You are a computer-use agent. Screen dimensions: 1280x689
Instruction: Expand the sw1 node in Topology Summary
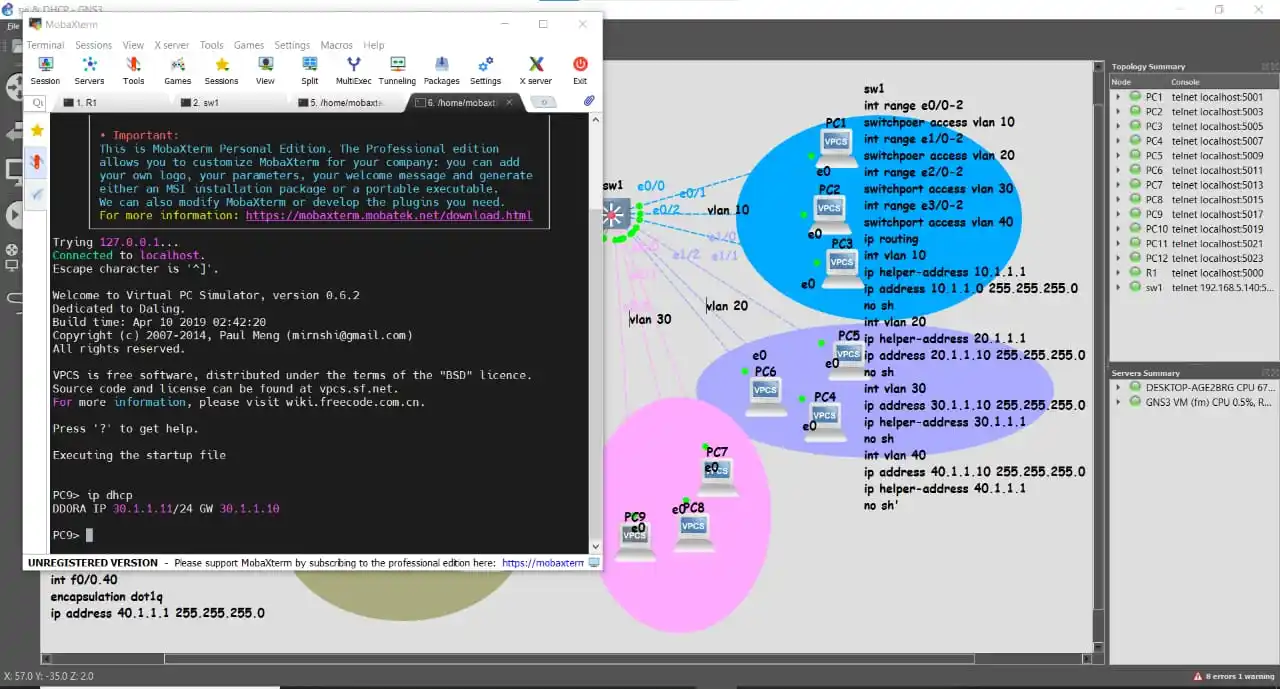[1119, 287]
